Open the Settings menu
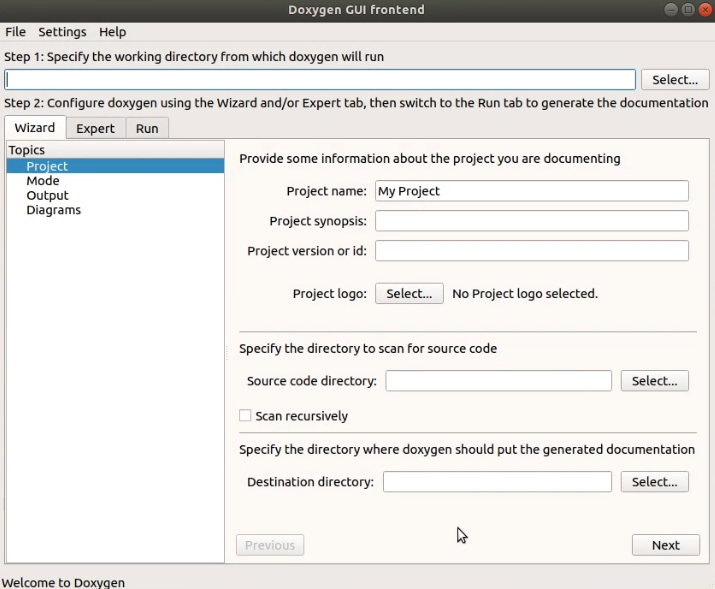Image resolution: width=715 pixels, height=589 pixels. coord(62,32)
